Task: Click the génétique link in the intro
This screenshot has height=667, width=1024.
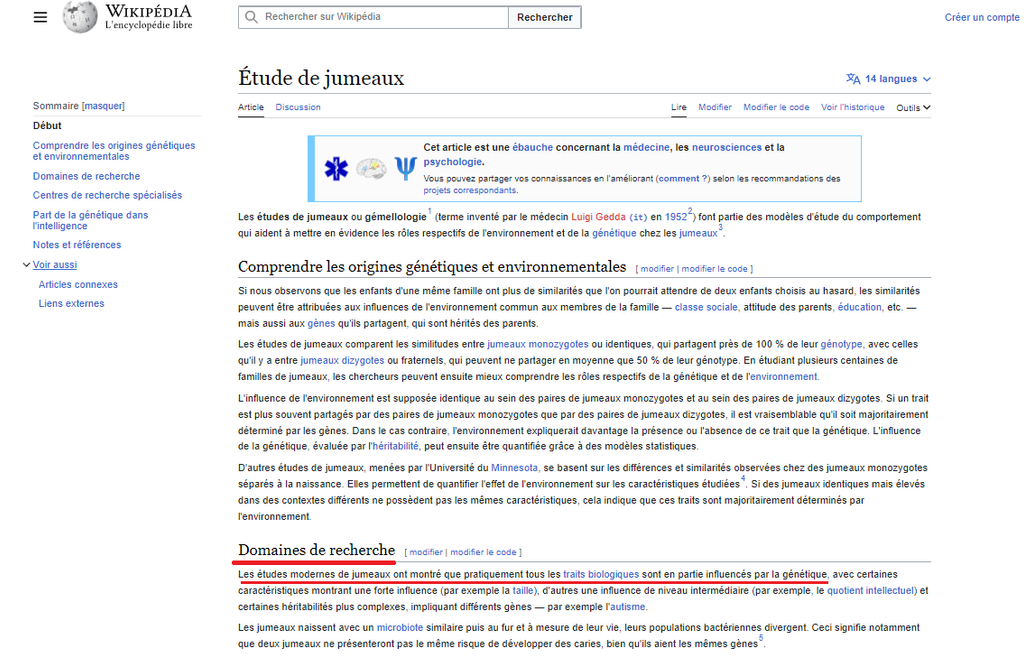Action: pyautogui.click(x=614, y=233)
